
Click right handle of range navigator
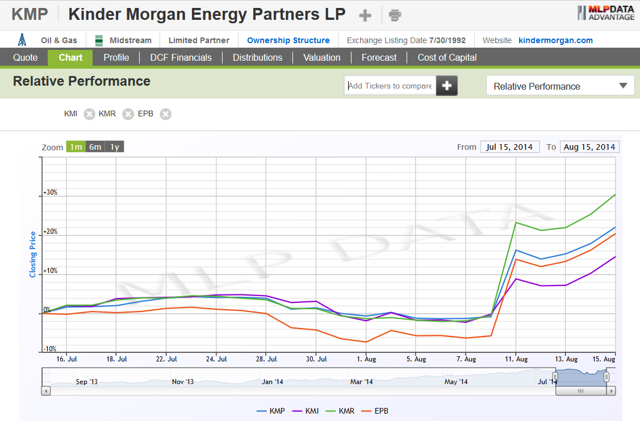607,377
